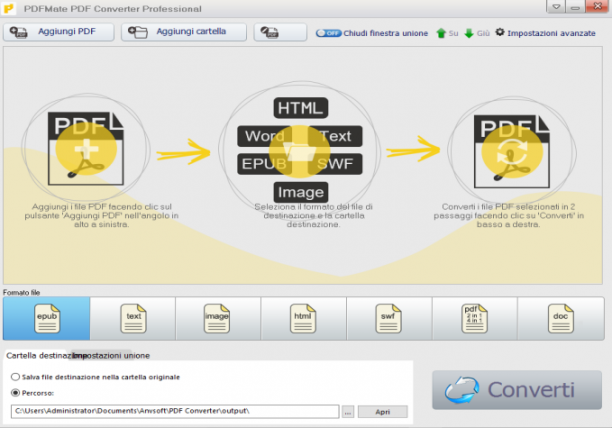Move file up with Su arrow
Viewport: 612px width, 428px height.
[x=447, y=33]
